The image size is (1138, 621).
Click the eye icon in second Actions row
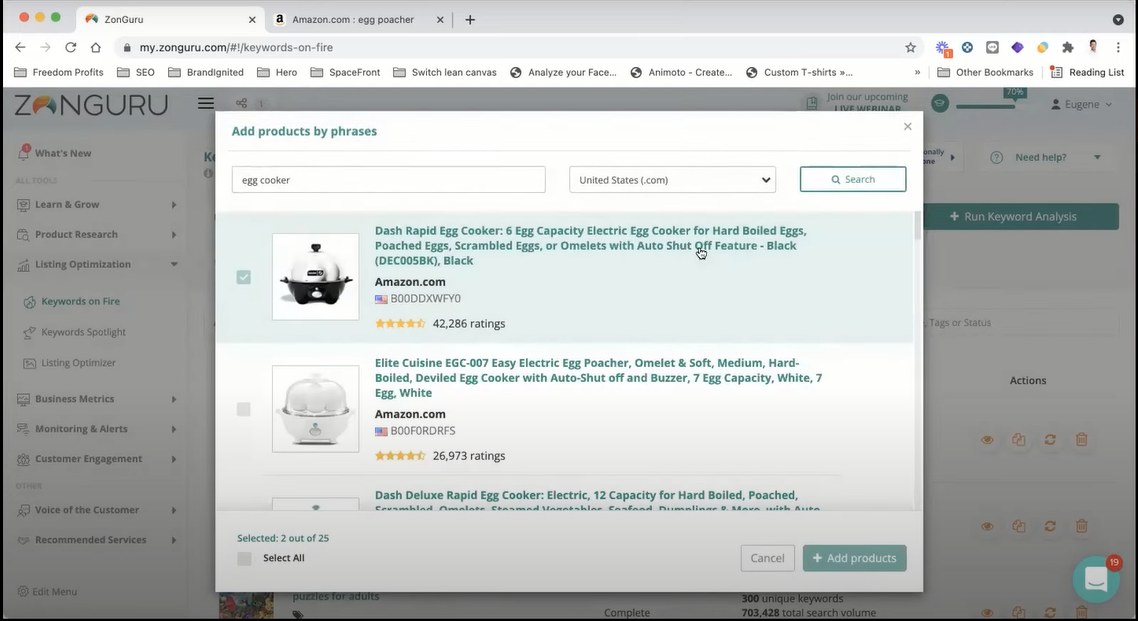click(x=987, y=526)
